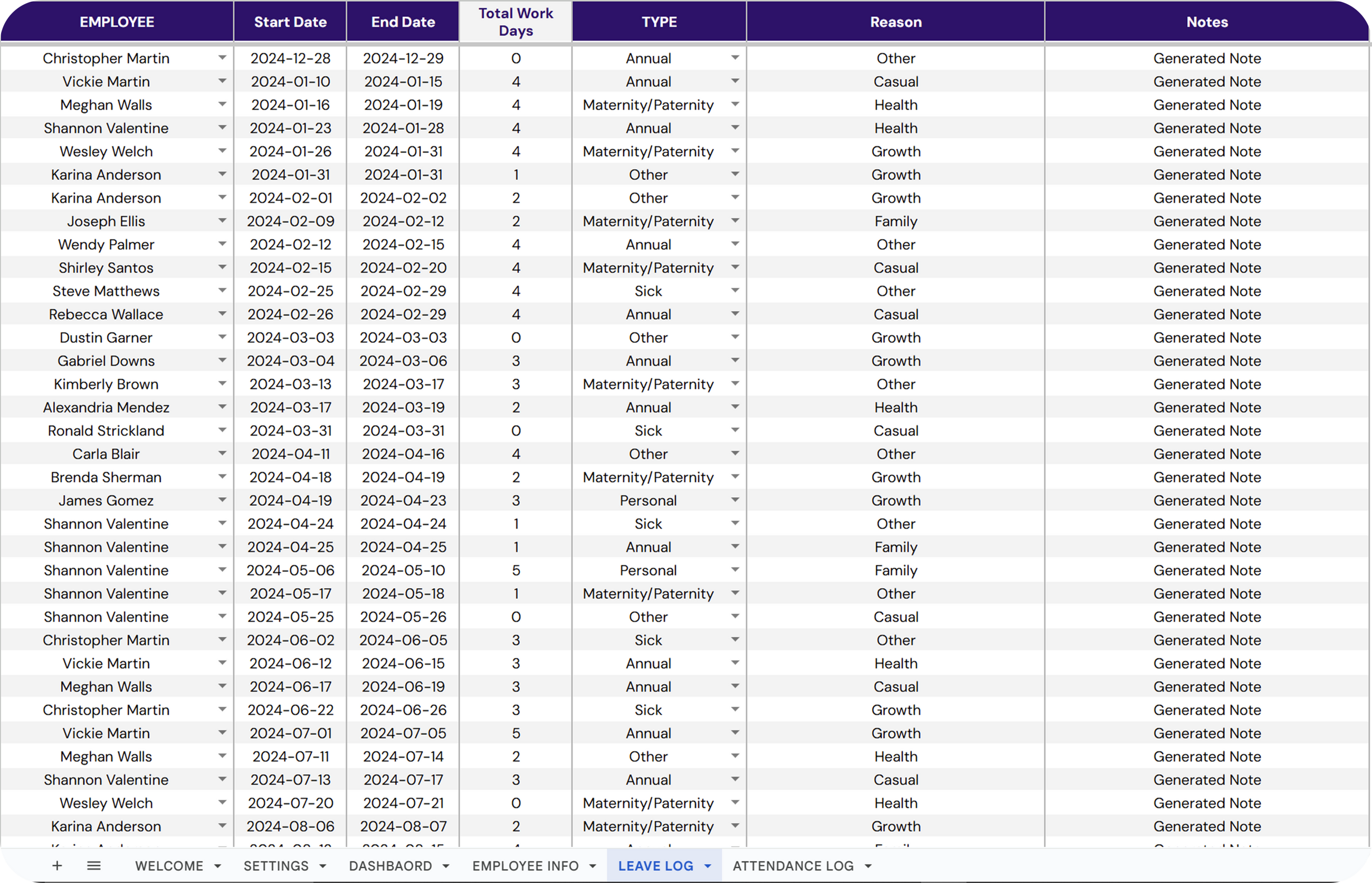The height and width of the screenshot is (883, 1372).
Task: Open the SETTINGS sheet tab
Action: (x=276, y=866)
